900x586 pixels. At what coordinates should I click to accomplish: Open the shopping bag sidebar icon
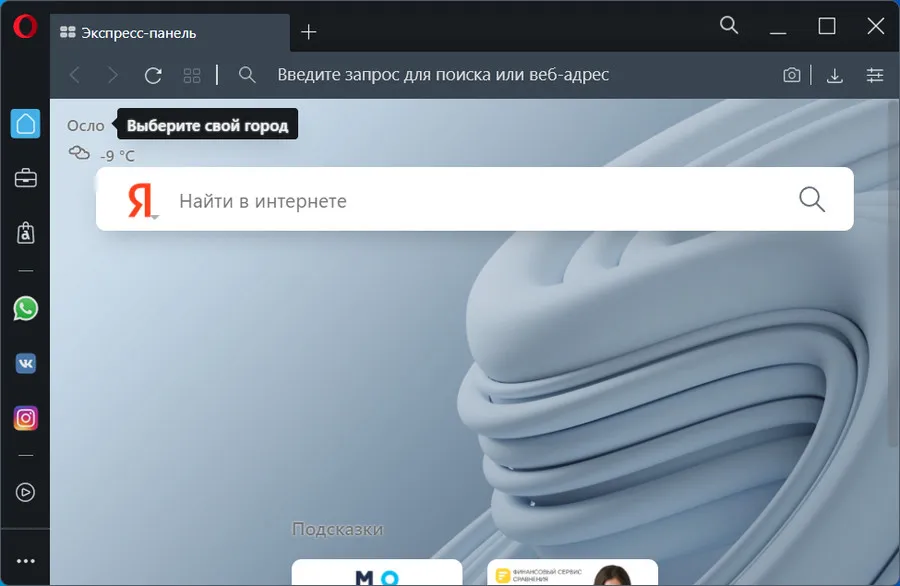(25, 233)
